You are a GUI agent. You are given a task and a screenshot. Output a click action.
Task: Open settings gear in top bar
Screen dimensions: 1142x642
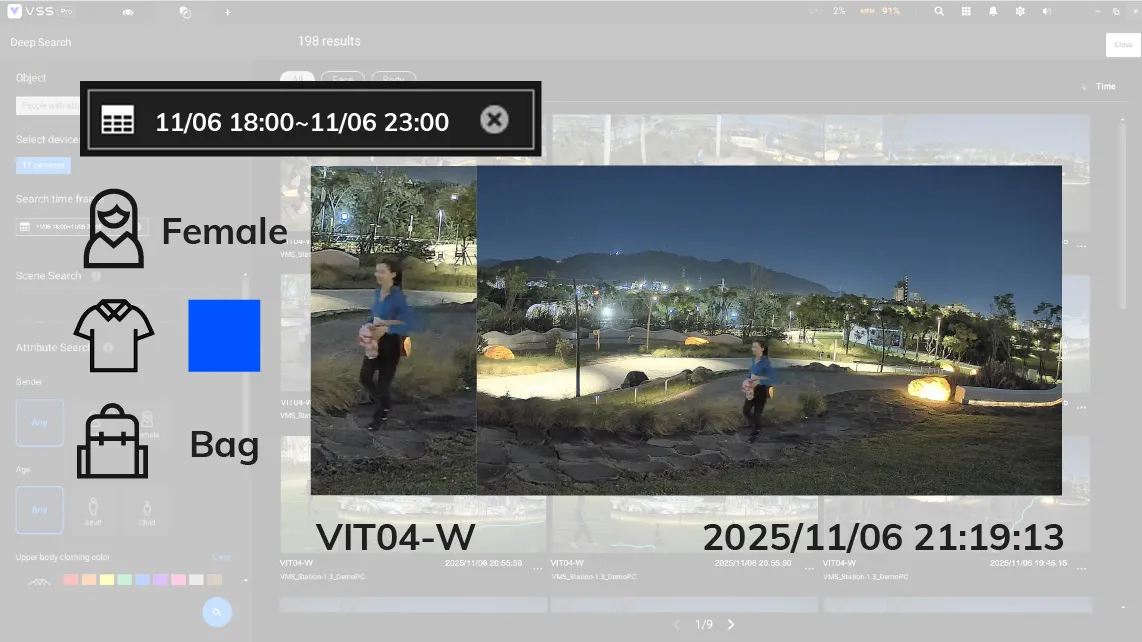pyautogui.click(x=1020, y=11)
